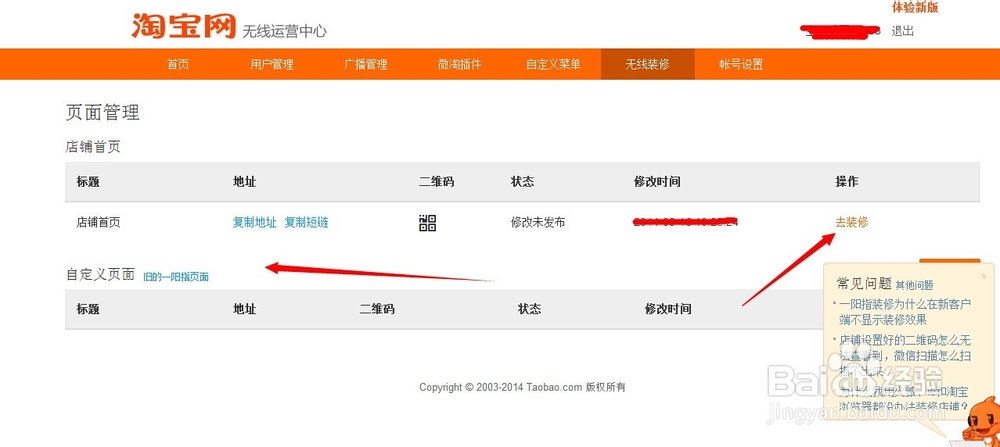This screenshot has width=1000, height=447.
Task: Click the 页面管理 heading
Action: (103, 113)
